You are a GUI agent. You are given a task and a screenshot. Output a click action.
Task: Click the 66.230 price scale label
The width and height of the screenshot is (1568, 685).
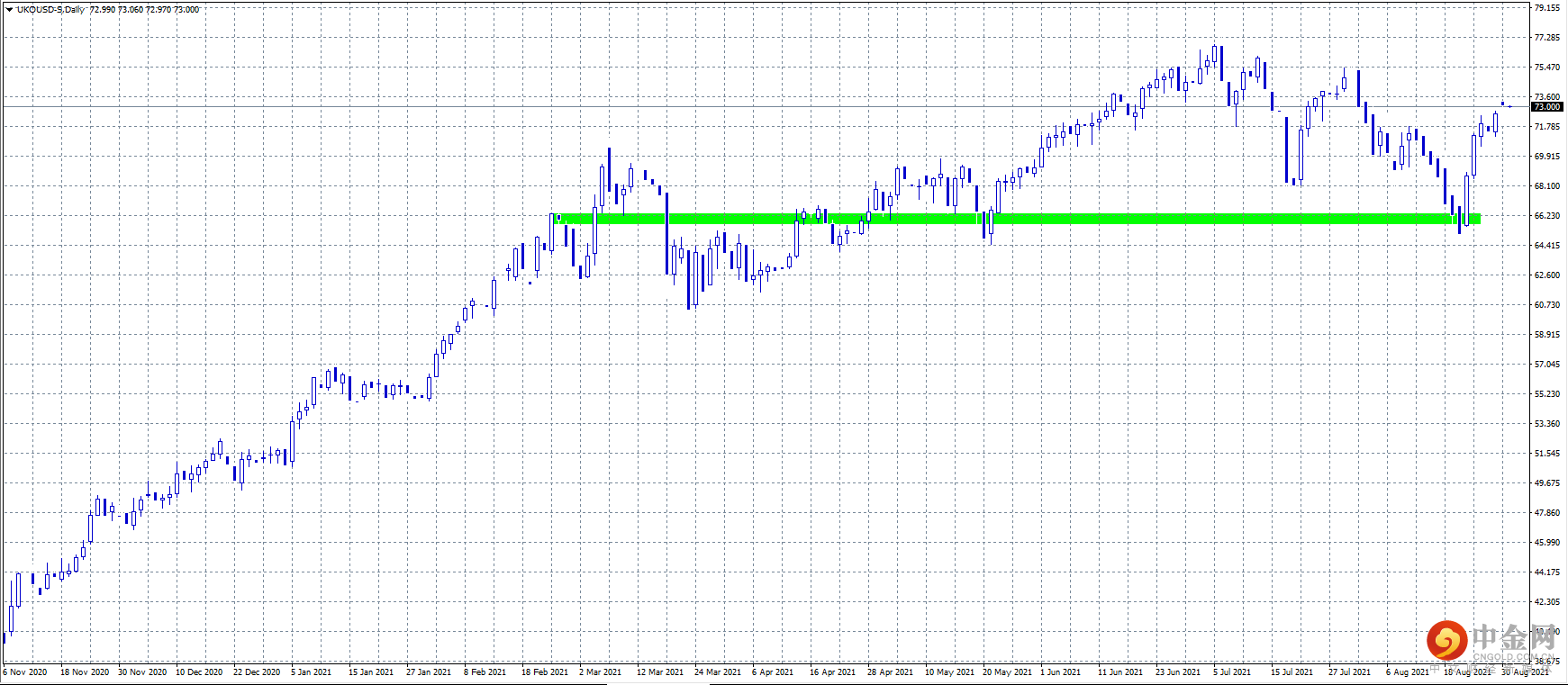click(x=1547, y=216)
